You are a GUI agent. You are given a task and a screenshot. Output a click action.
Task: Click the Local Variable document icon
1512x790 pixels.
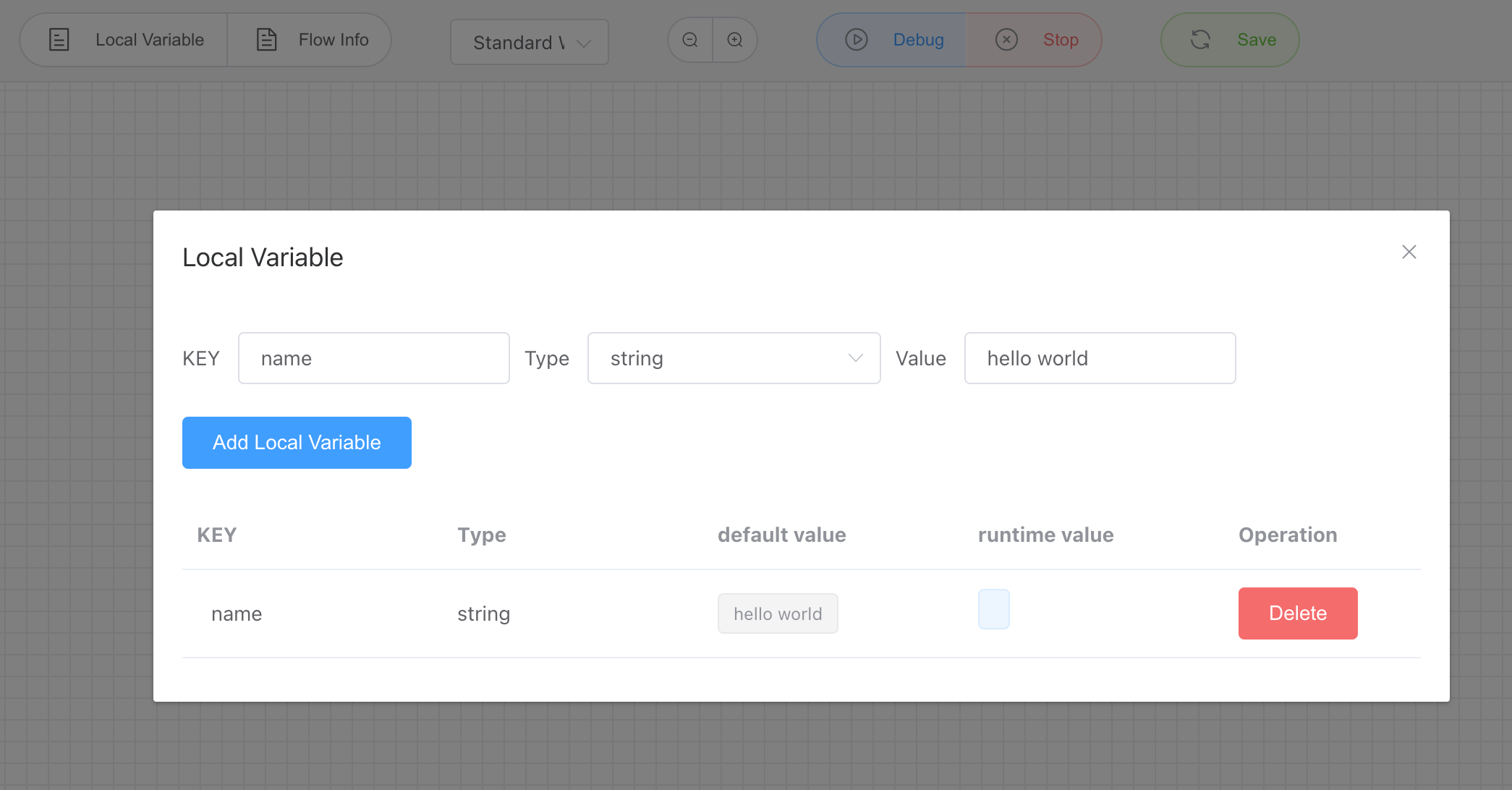click(59, 40)
